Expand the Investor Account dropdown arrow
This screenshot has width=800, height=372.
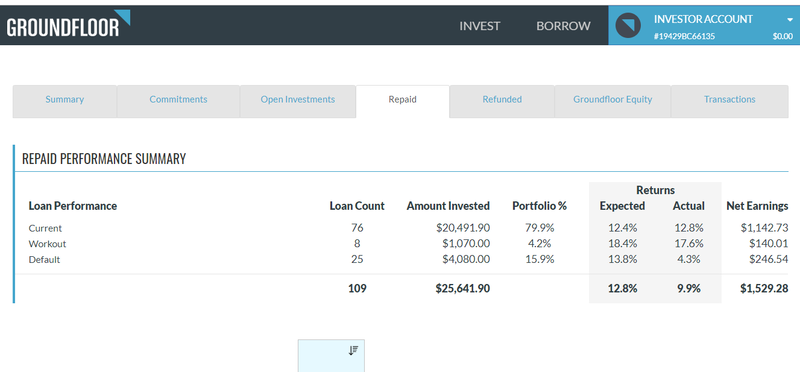click(789, 19)
